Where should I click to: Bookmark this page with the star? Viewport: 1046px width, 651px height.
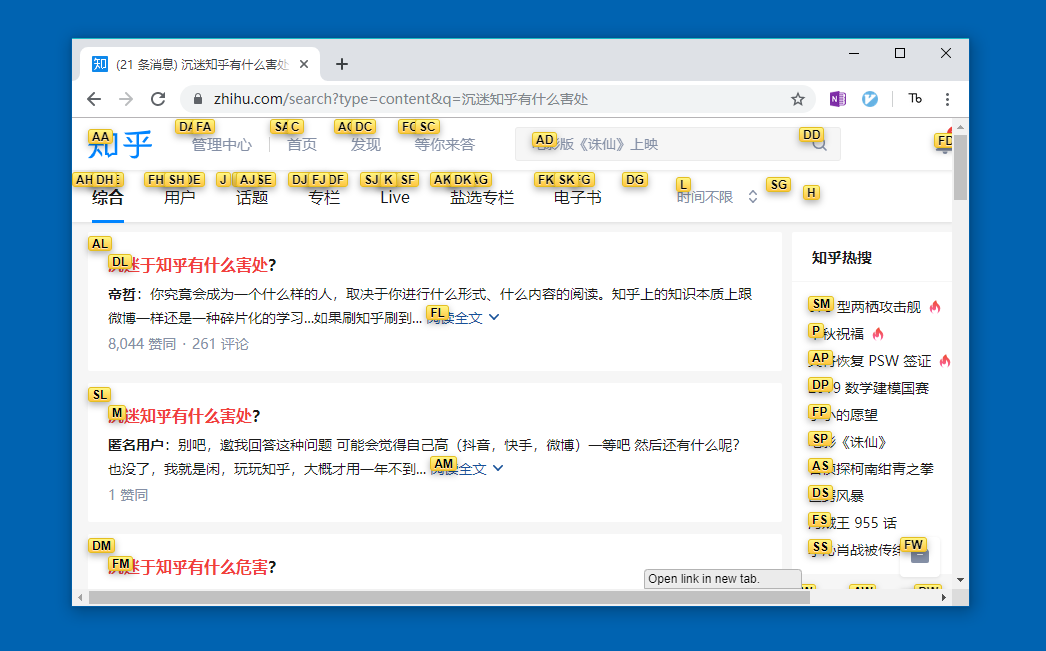click(798, 99)
